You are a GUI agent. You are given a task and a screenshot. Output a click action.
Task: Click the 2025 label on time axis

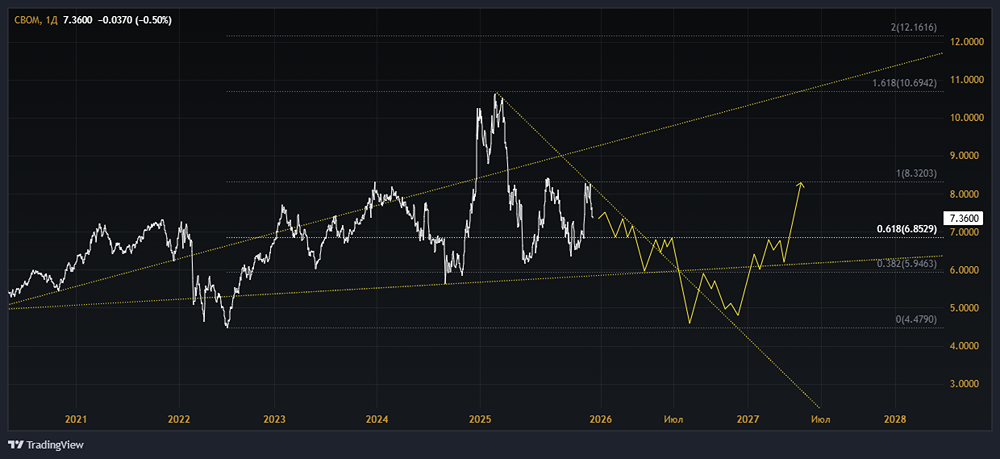[480, 419]
